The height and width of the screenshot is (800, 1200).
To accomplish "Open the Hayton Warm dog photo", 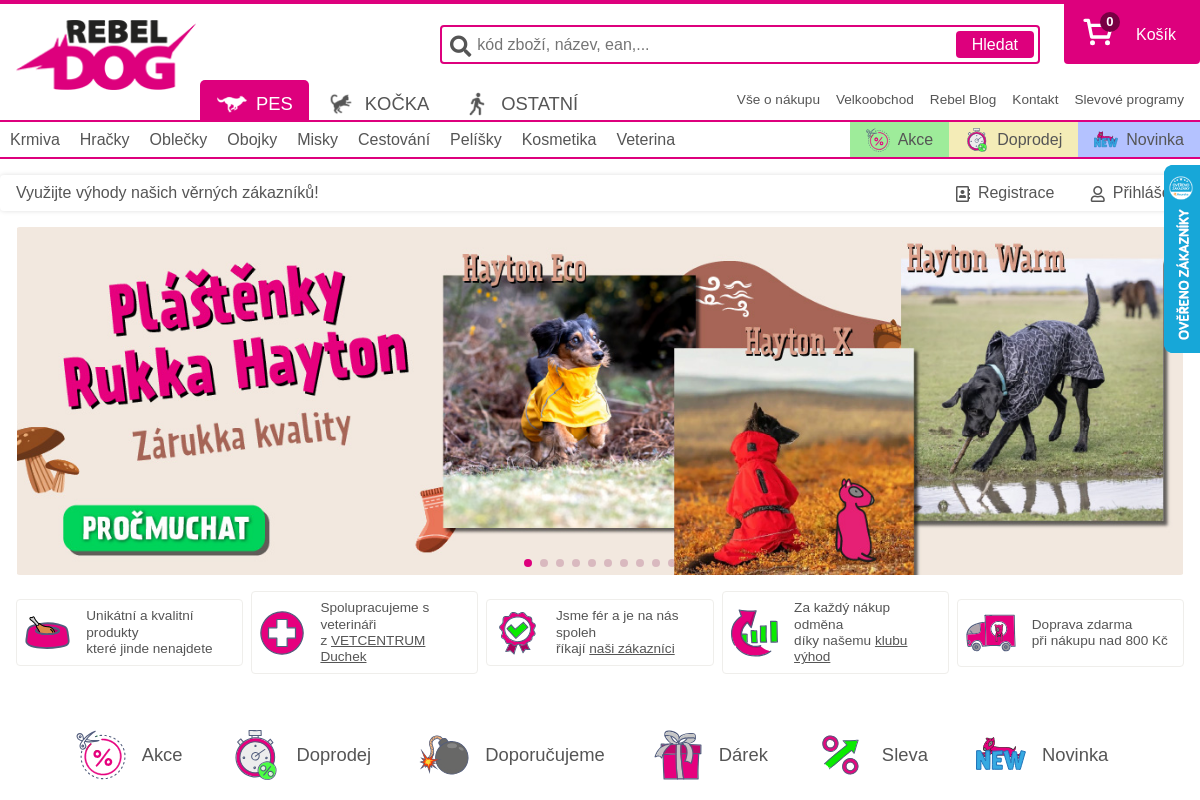I will 1033,391.
